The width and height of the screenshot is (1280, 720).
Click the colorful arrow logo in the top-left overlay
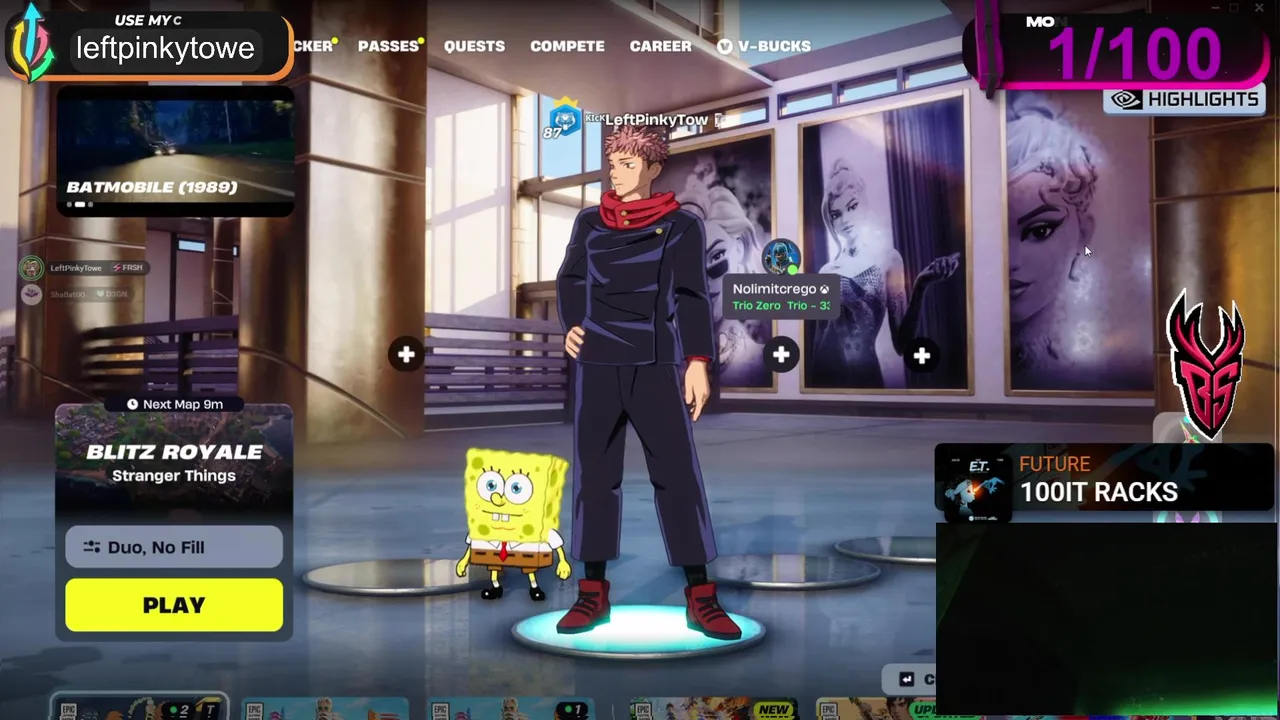click(x=32, y=43)
